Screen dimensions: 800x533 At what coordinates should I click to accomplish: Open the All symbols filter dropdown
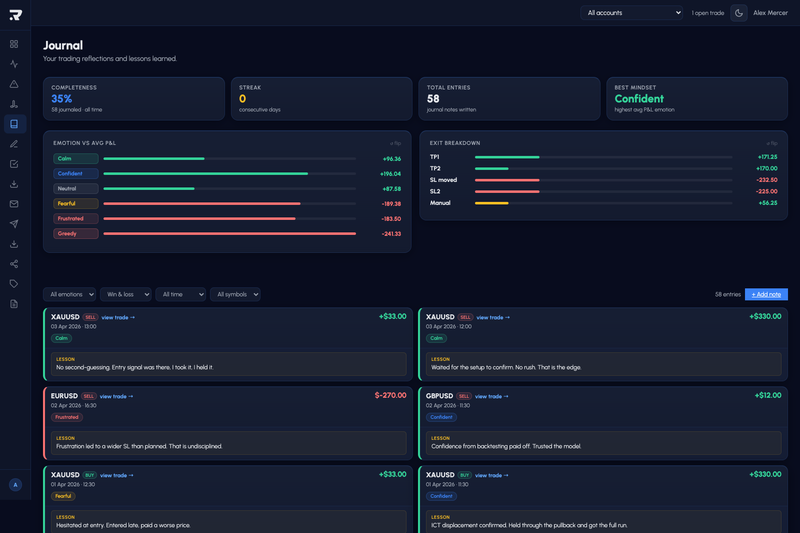click(x=235, y=294)
